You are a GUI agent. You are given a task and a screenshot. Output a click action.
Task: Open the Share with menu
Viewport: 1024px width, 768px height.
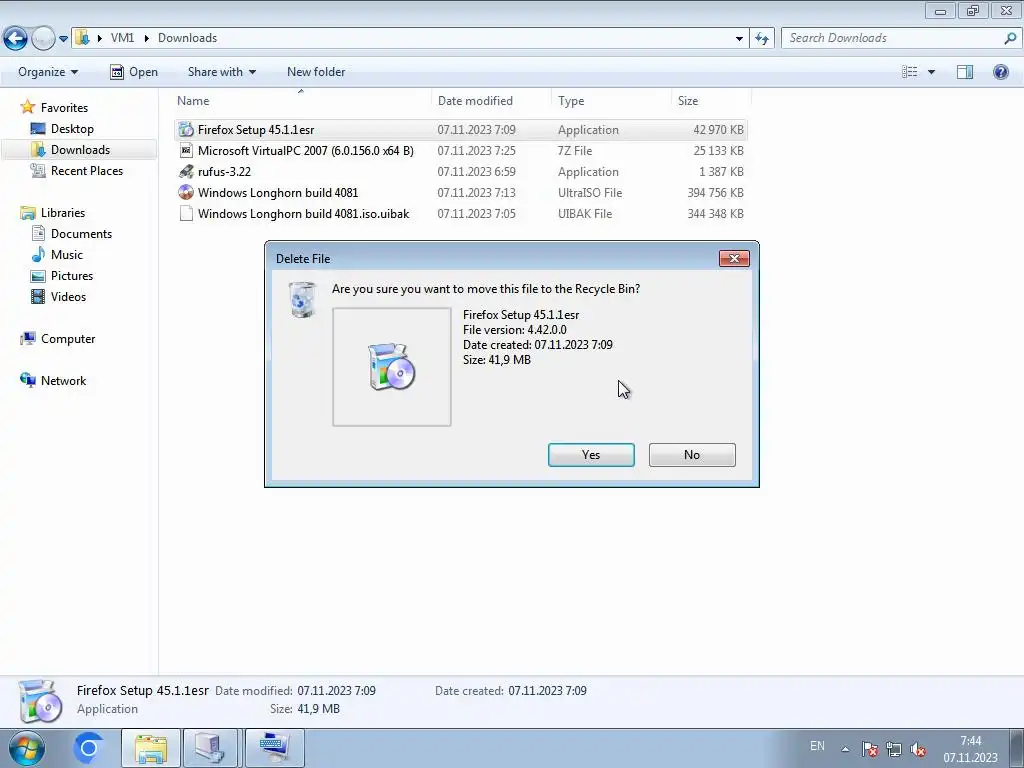click(221, 72)
